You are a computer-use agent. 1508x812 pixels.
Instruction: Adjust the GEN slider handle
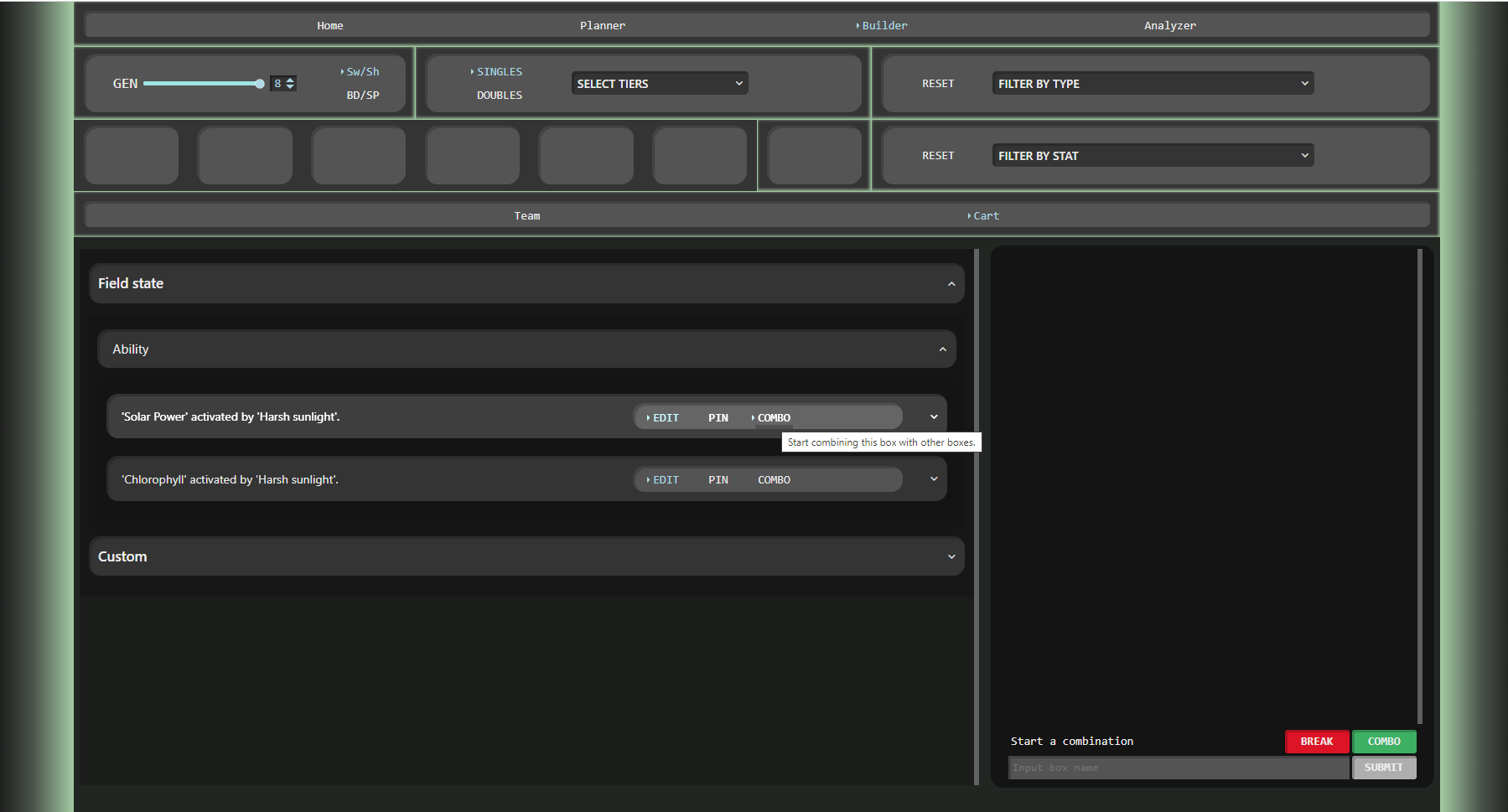click(x=260, y=84)
